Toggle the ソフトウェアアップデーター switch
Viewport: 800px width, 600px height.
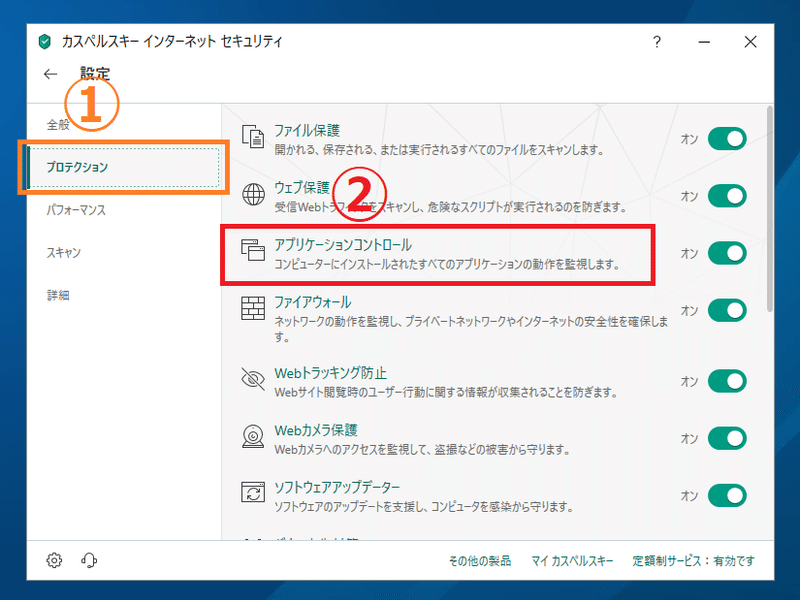pos(727,495)
